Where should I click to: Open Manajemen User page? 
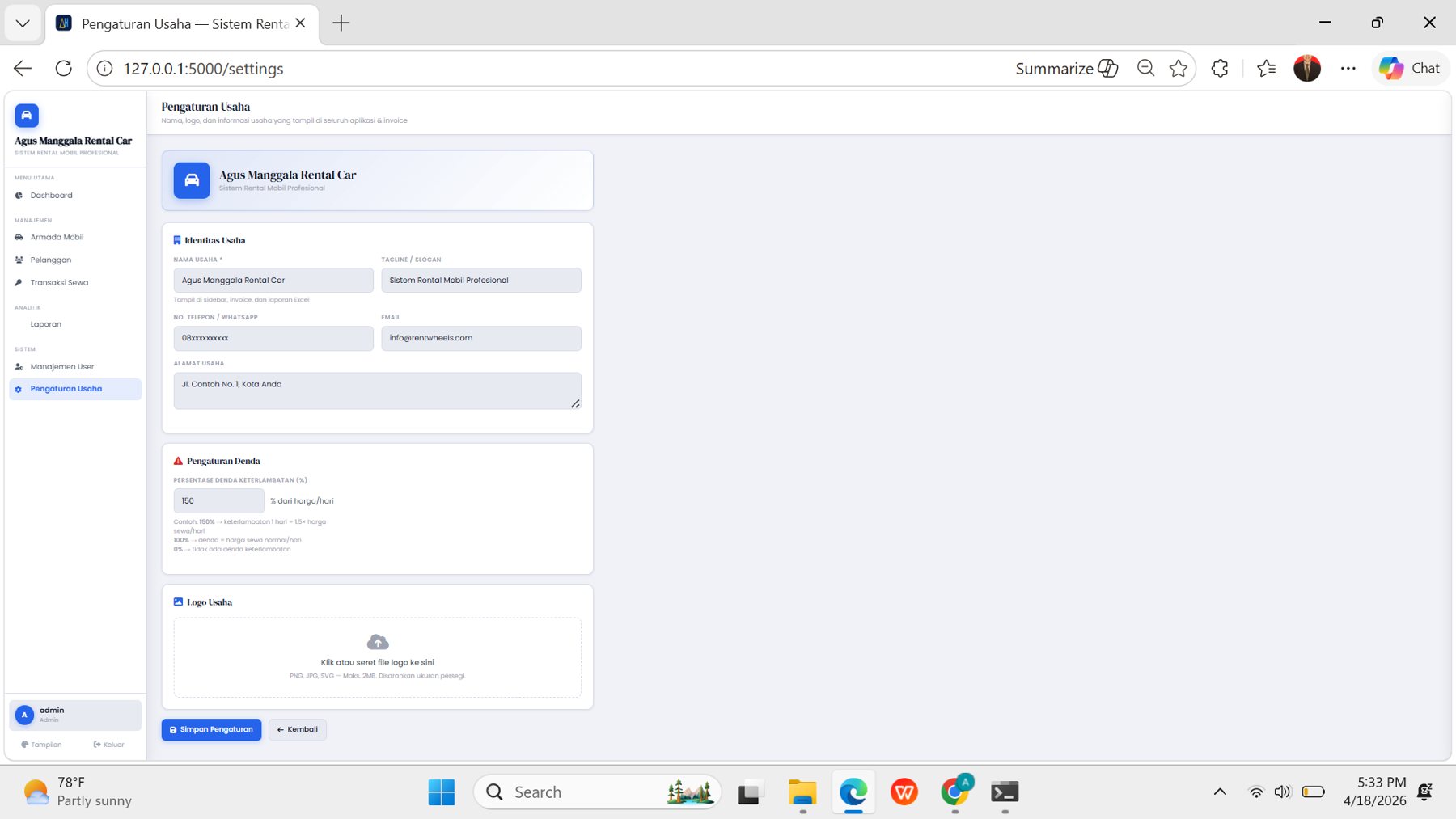(x=61, y=367)
